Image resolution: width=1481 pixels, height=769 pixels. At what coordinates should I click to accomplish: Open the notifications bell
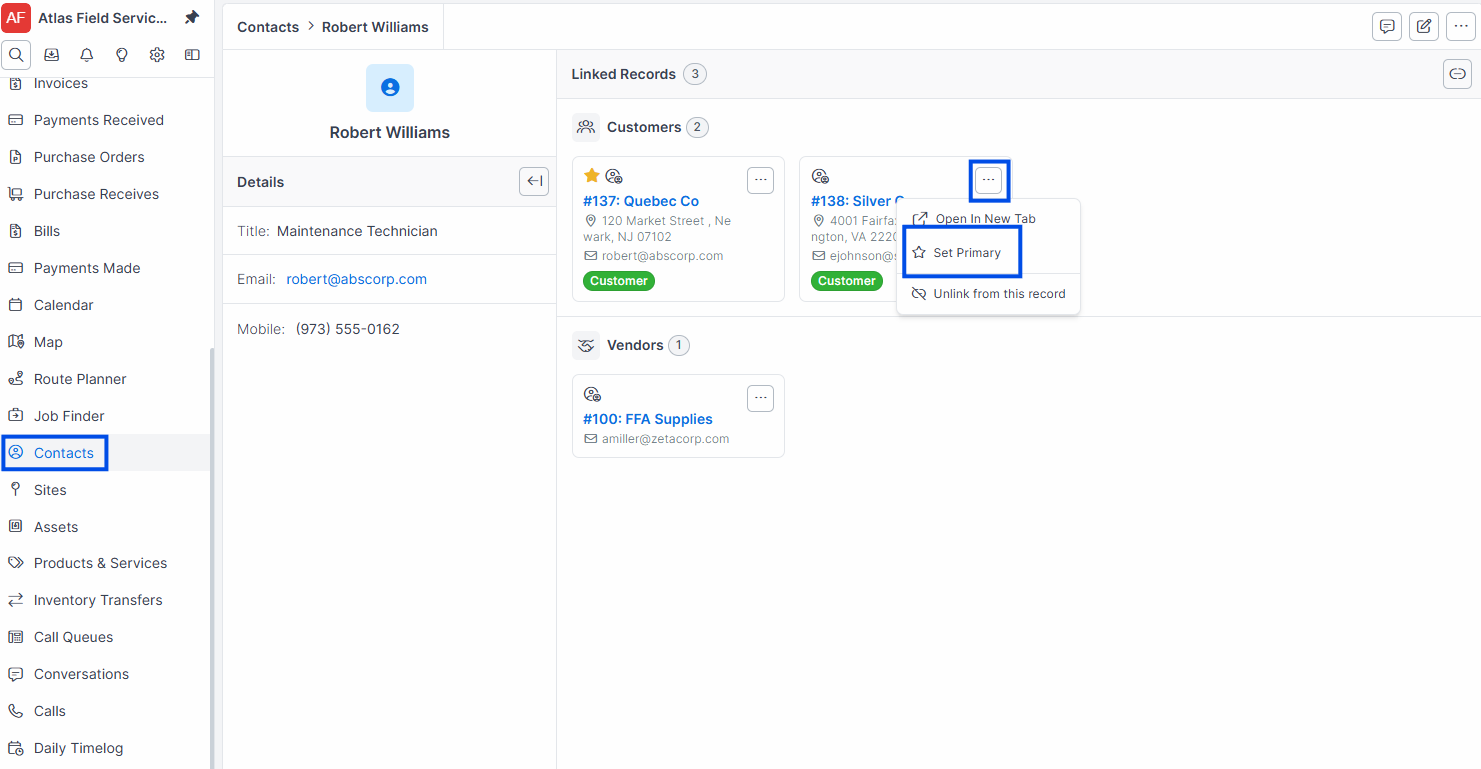click(87, 55)
